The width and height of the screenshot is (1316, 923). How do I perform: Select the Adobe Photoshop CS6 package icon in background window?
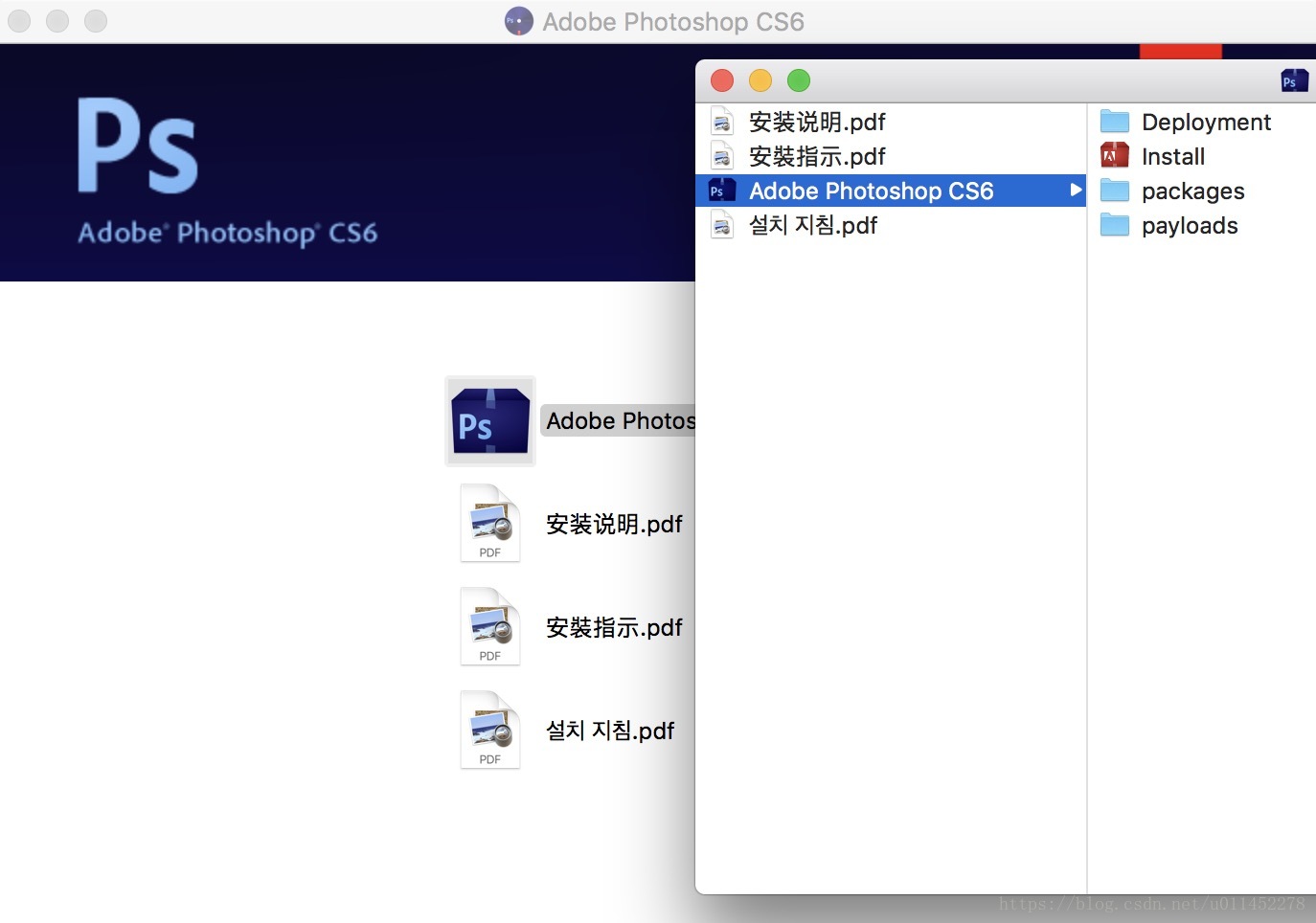pos(490,421)
